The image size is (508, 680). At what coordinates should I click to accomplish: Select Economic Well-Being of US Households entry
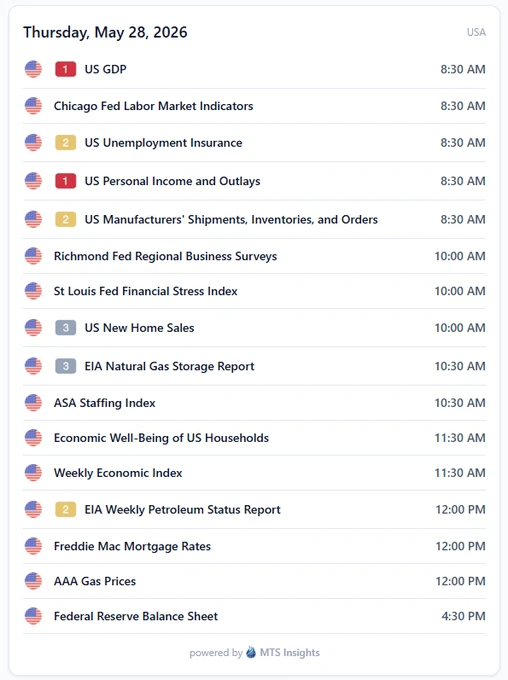coord(161,438)
